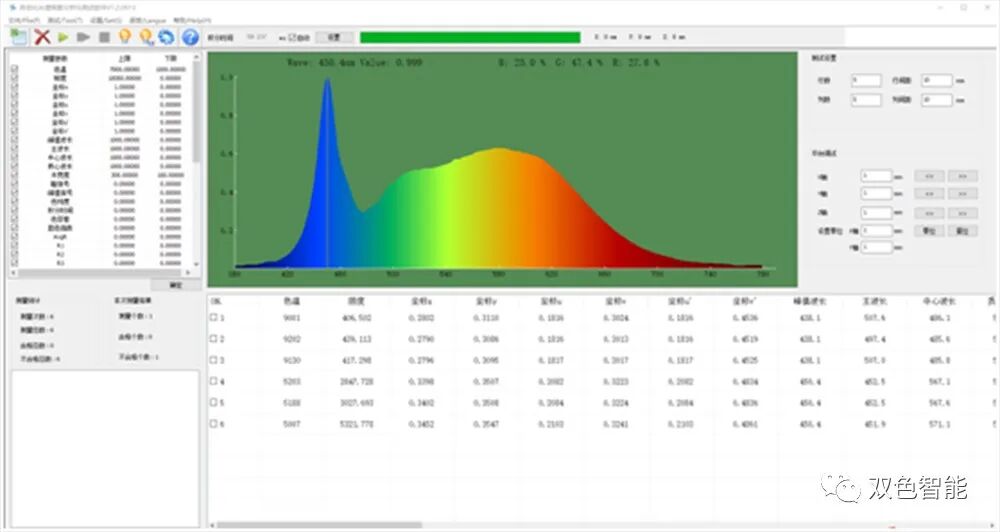Click the X轴 >> move button
Image resolution: width=1000 pixels, height=532 pixels.
point(962,176)
